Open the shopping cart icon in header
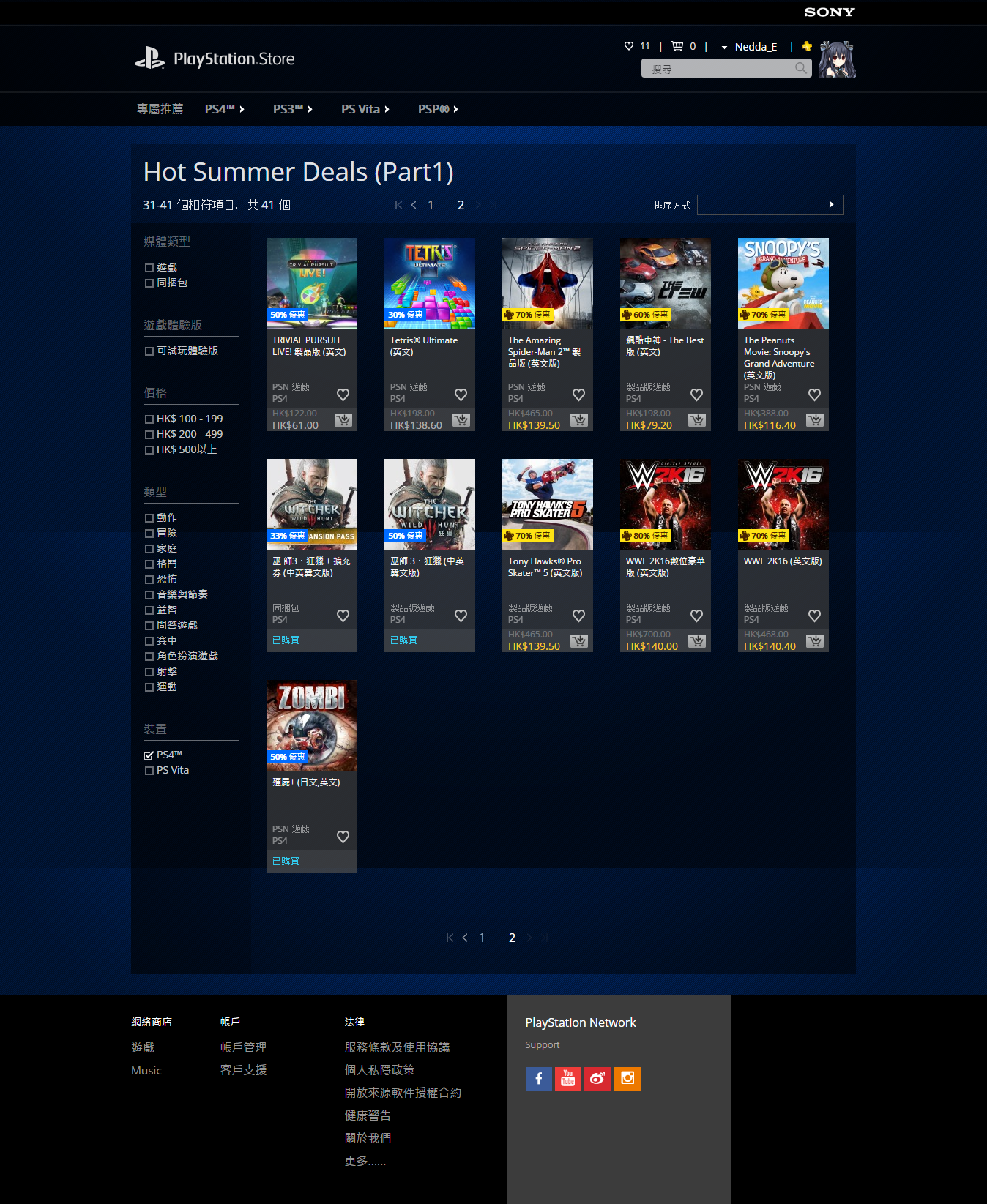 pyautogui.click(x=677, y=46)
